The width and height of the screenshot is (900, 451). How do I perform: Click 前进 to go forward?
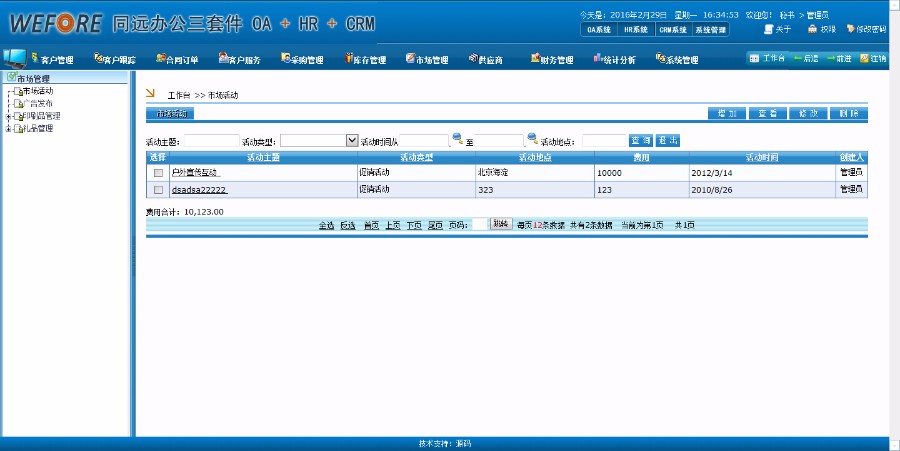coord(839,59)
